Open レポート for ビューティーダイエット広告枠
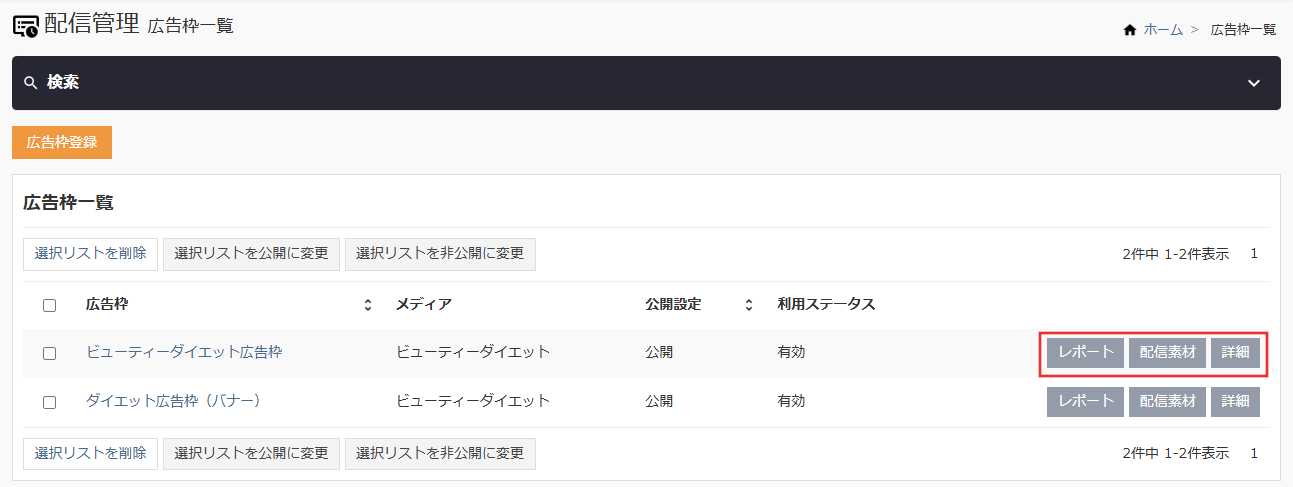Viewport: 1293px width, 487px height. [1085, 353]
